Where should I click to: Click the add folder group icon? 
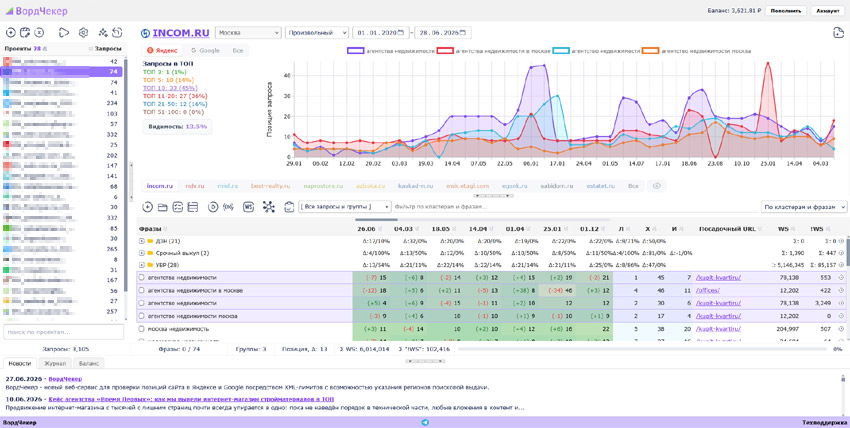tap(162, 206)
